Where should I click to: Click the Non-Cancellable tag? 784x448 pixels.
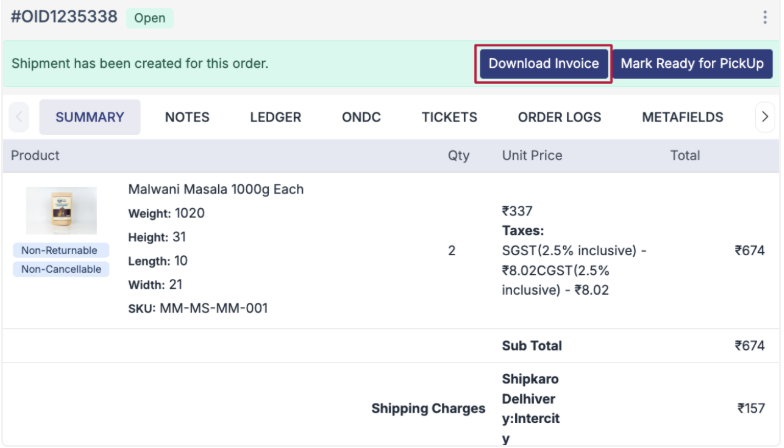click(x=61, y=269)
